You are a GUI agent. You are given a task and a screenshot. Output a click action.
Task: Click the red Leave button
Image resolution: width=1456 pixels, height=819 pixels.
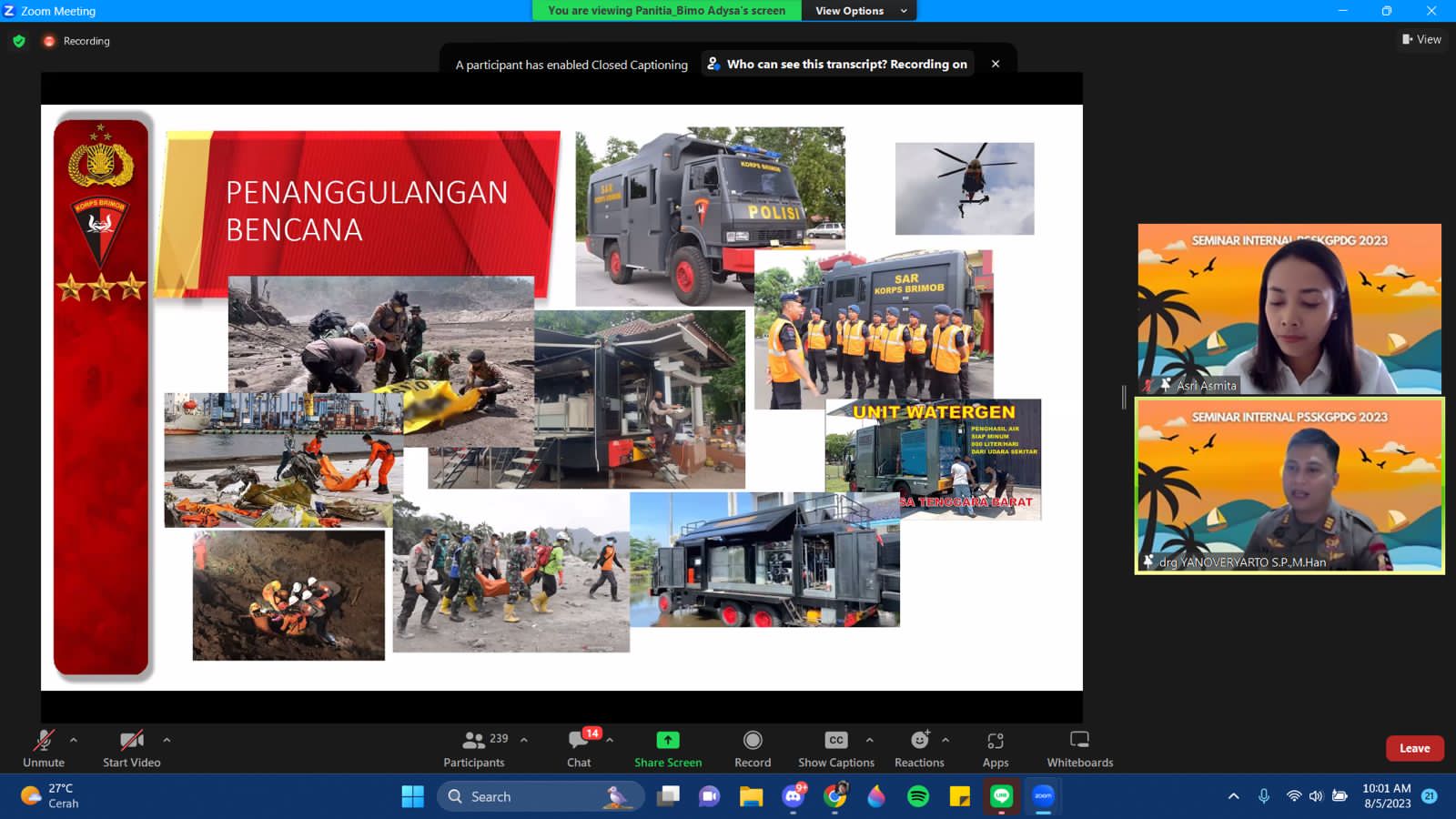(1414, 748)
